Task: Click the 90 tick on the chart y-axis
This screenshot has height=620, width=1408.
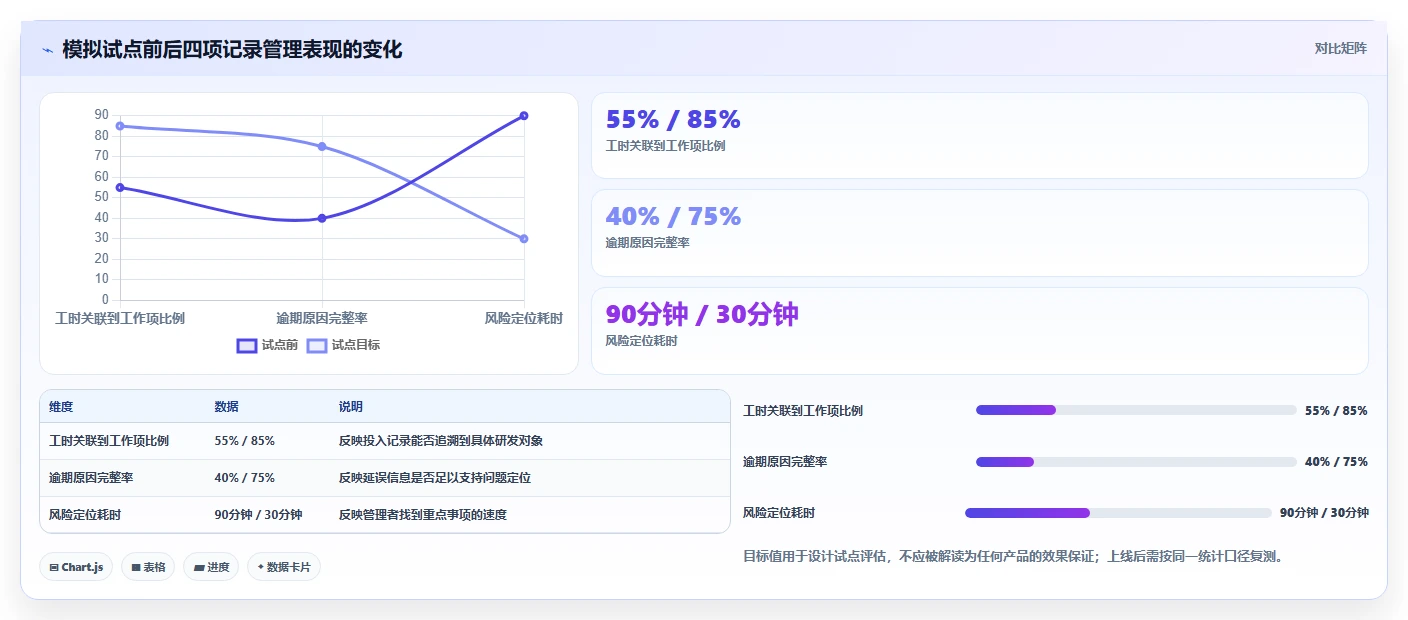Action: pyautogui.click(x=102, y=115)
